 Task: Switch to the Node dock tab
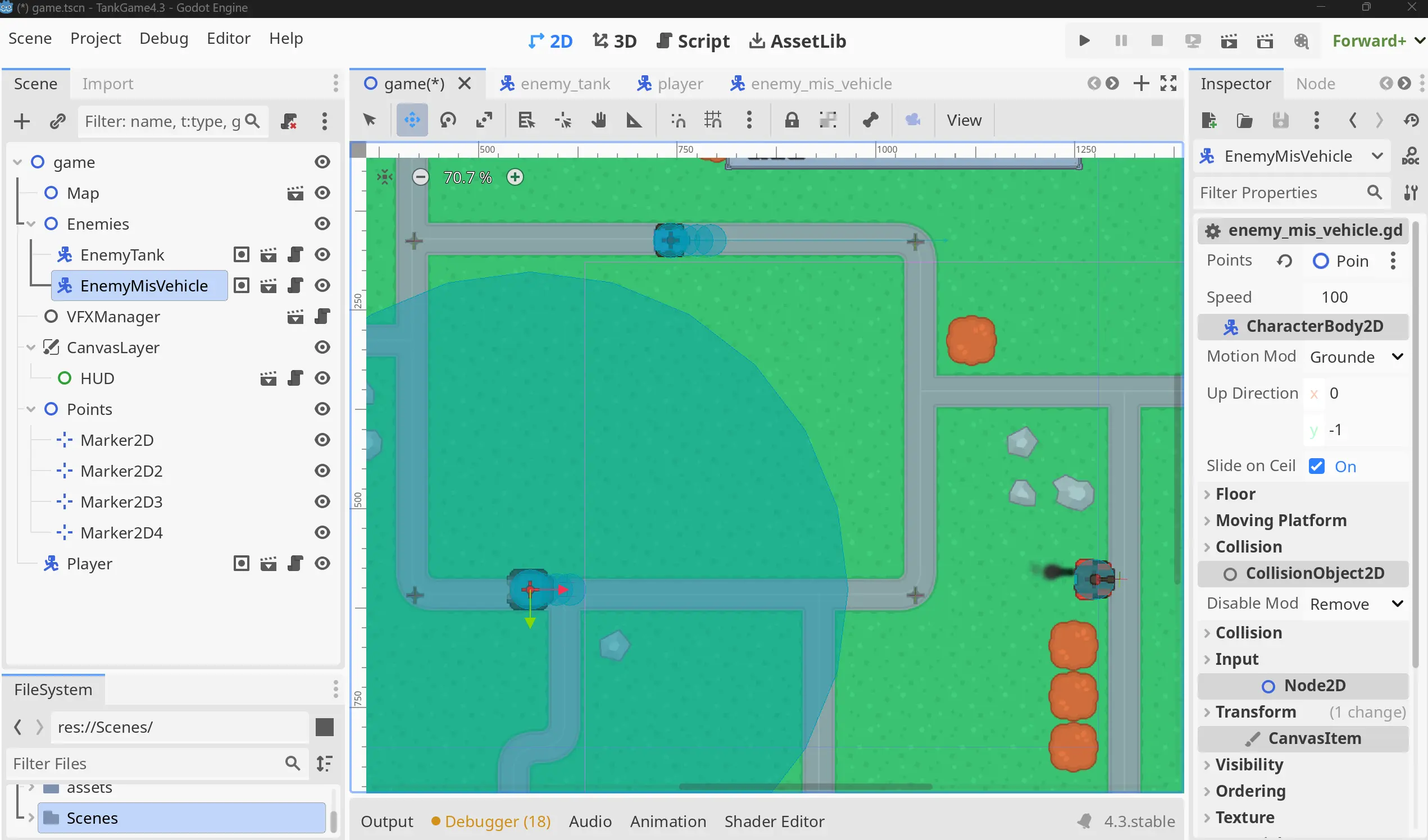(1315, 84)
